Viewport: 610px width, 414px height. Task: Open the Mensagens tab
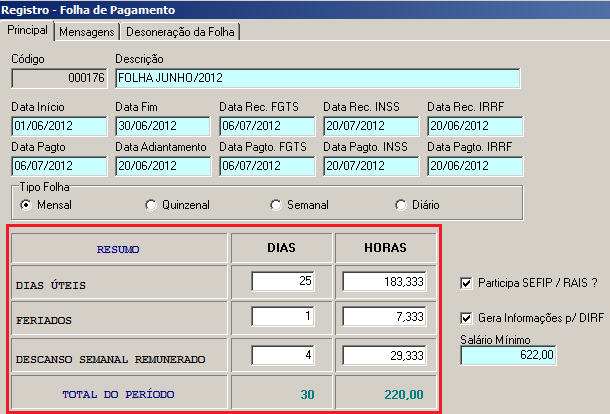87,32
